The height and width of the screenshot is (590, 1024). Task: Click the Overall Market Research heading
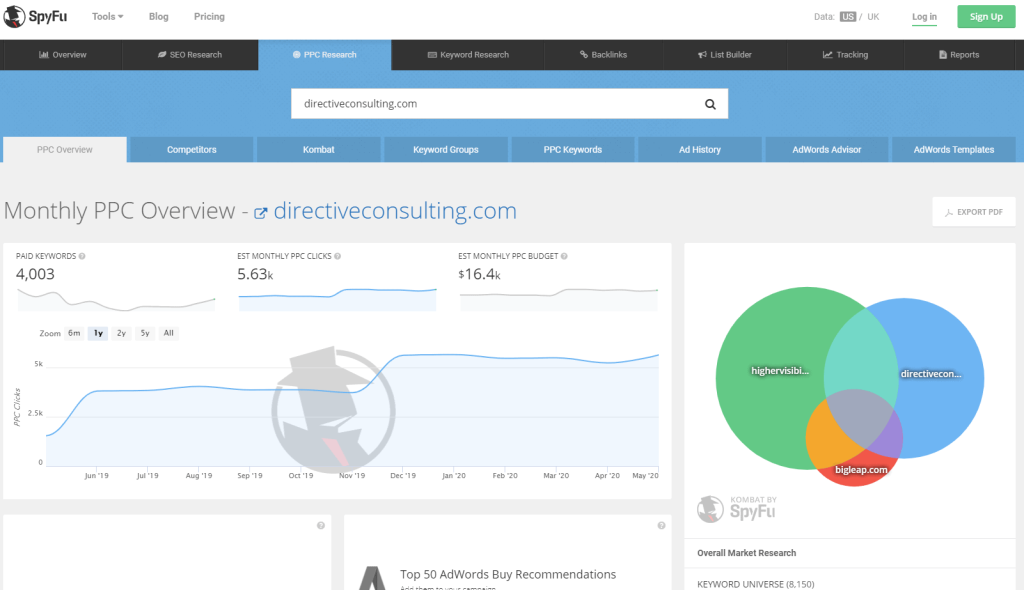[x=746, y=553]
